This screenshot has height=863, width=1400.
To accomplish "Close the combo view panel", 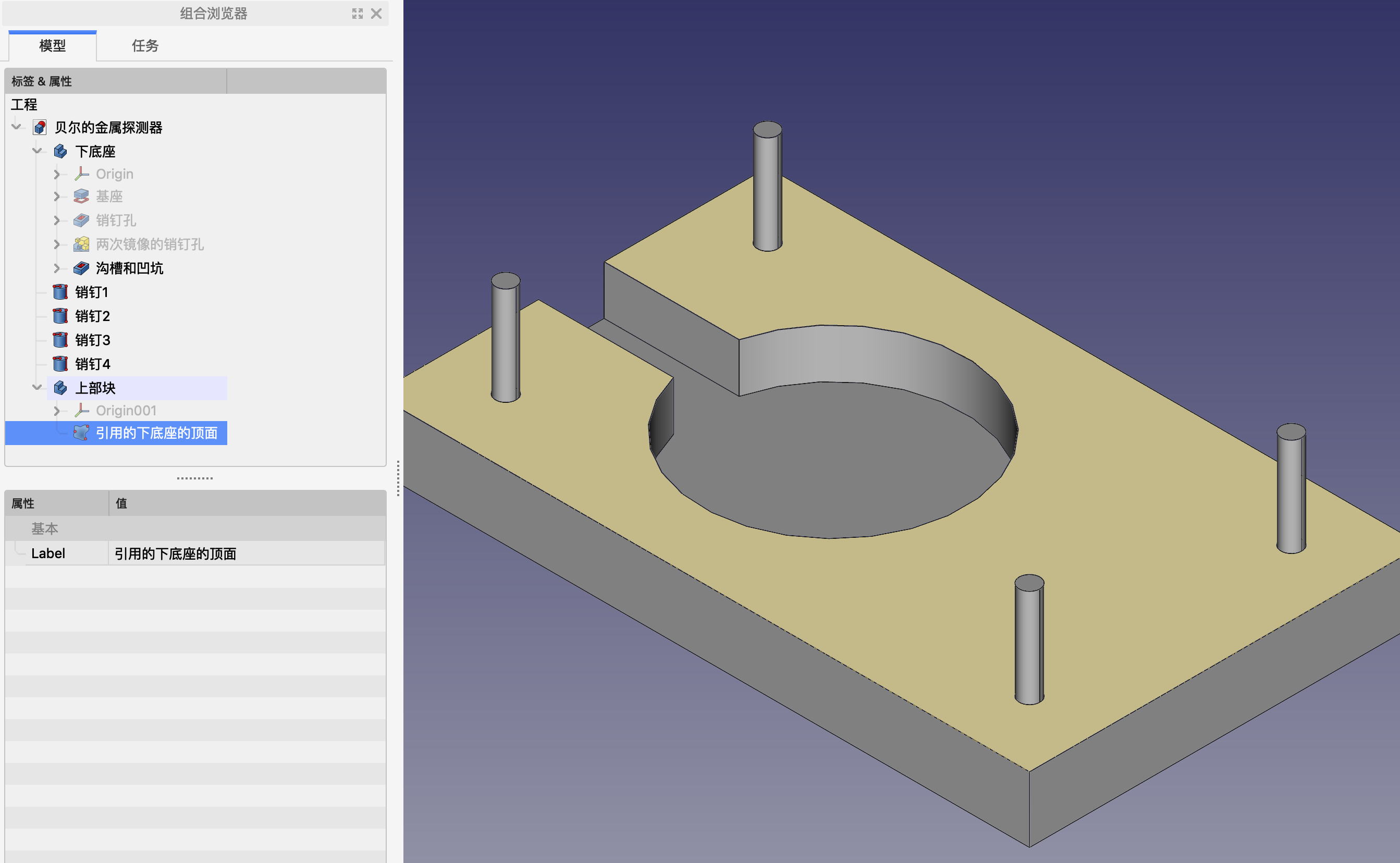I will coord(376,14).
